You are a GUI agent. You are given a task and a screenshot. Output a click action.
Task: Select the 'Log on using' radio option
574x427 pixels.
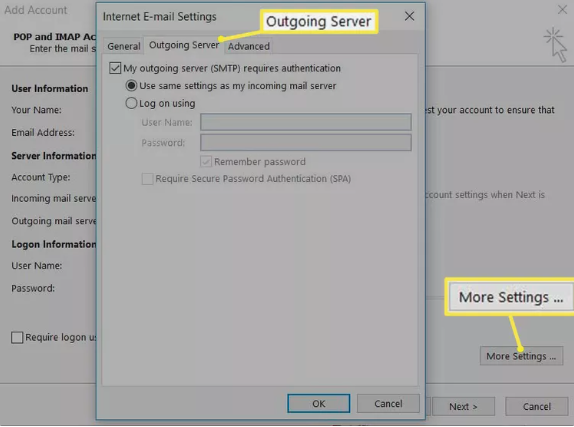[131, 103]
